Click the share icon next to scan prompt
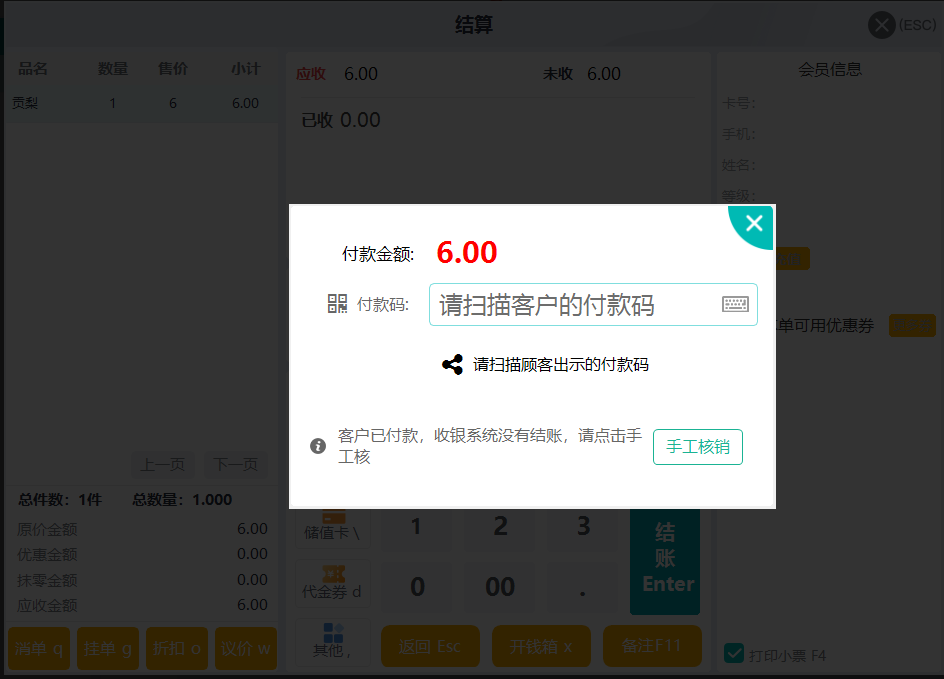 (452, 364)
